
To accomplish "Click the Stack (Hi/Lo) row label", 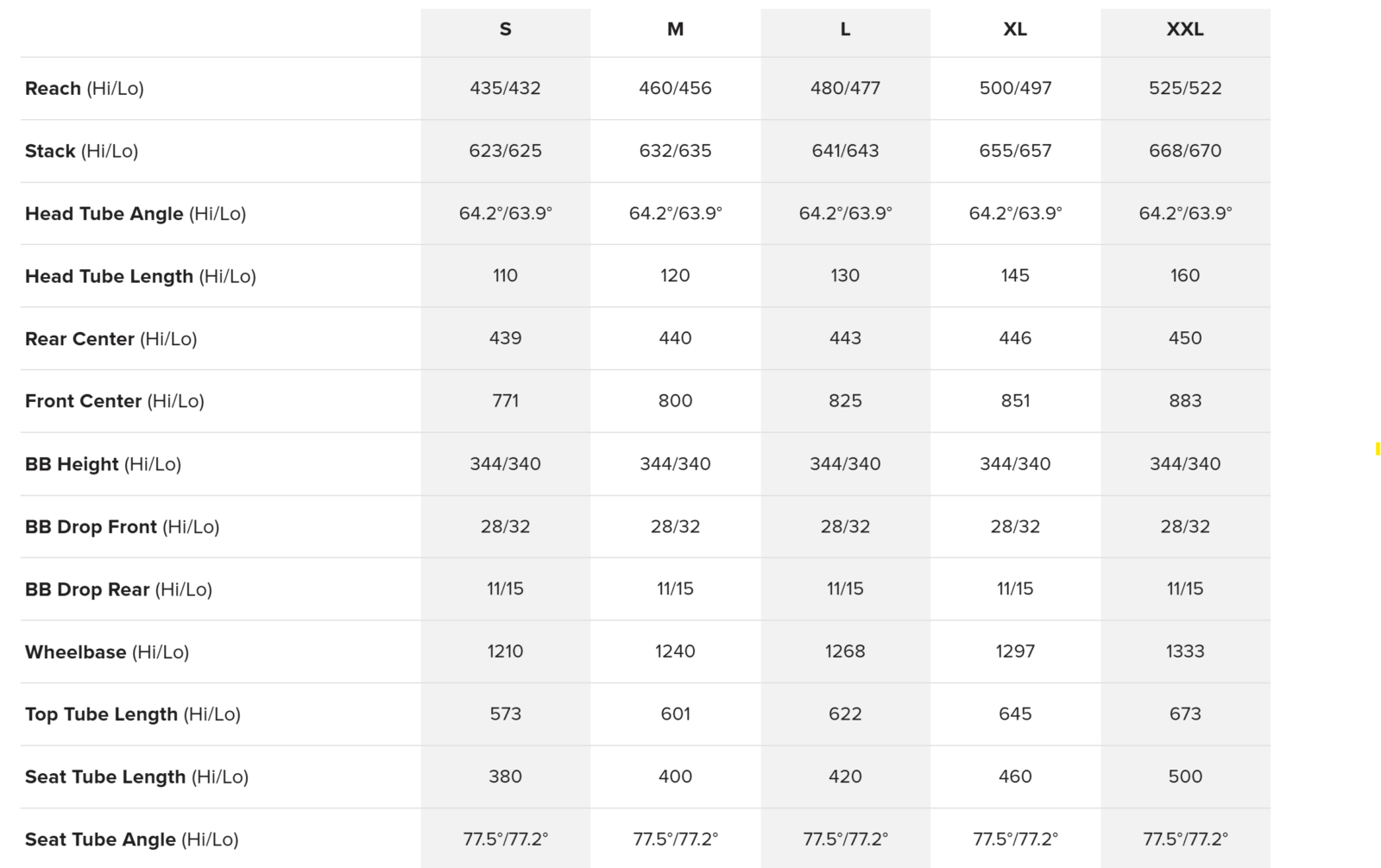I will pos(81,151).
